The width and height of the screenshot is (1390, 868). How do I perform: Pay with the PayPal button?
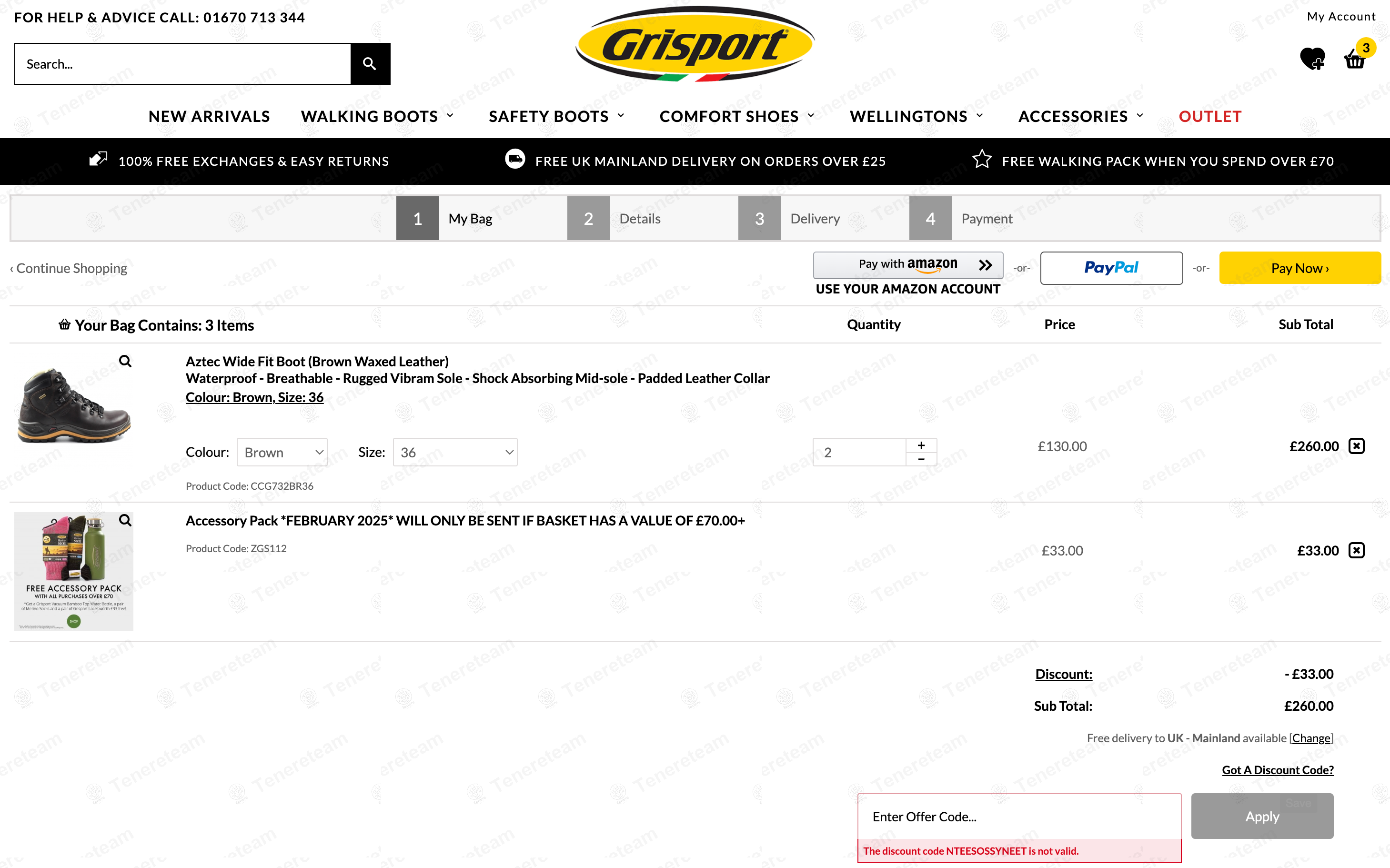(1111, 268)
